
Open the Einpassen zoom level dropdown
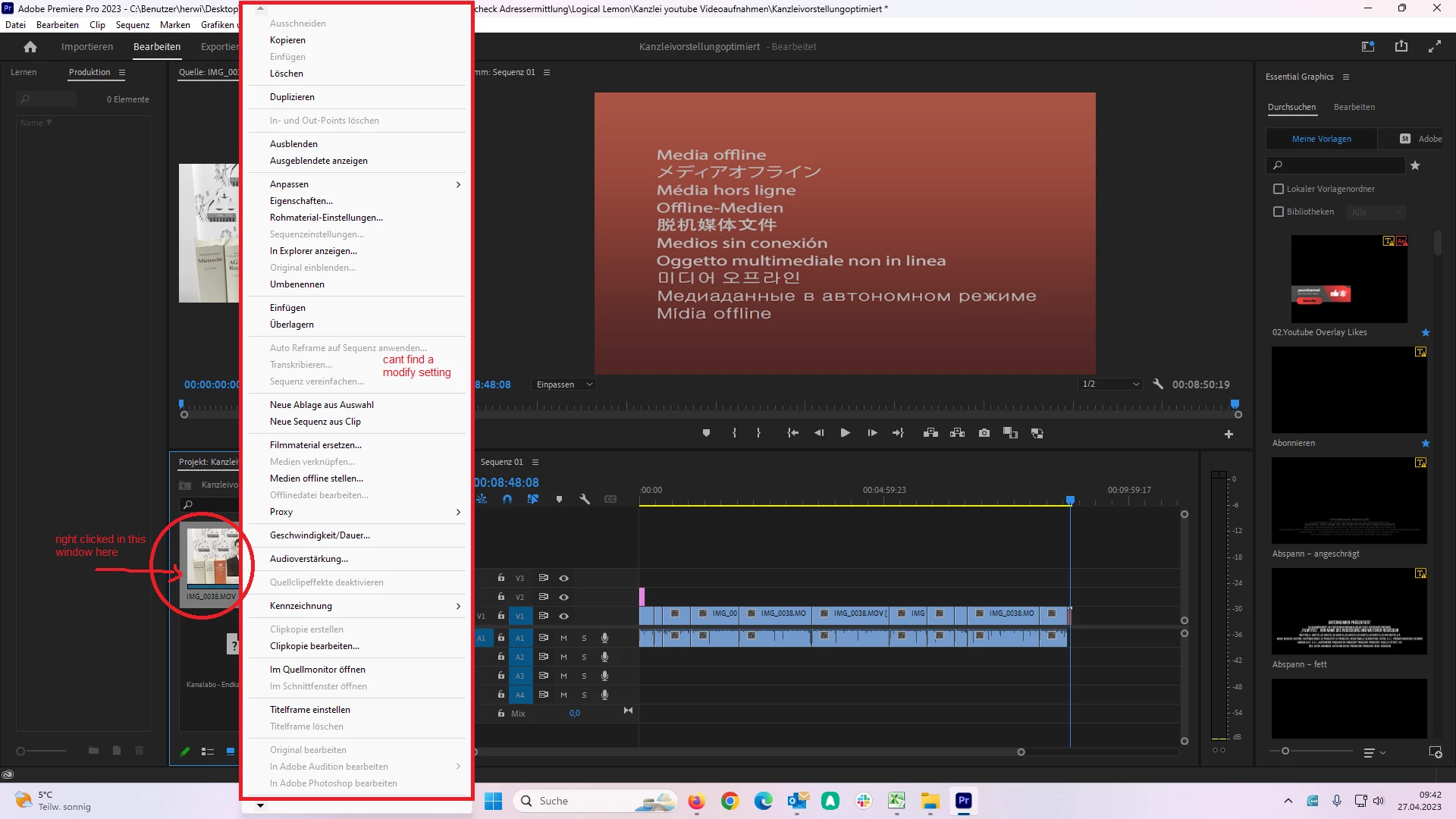click(563, 384)
